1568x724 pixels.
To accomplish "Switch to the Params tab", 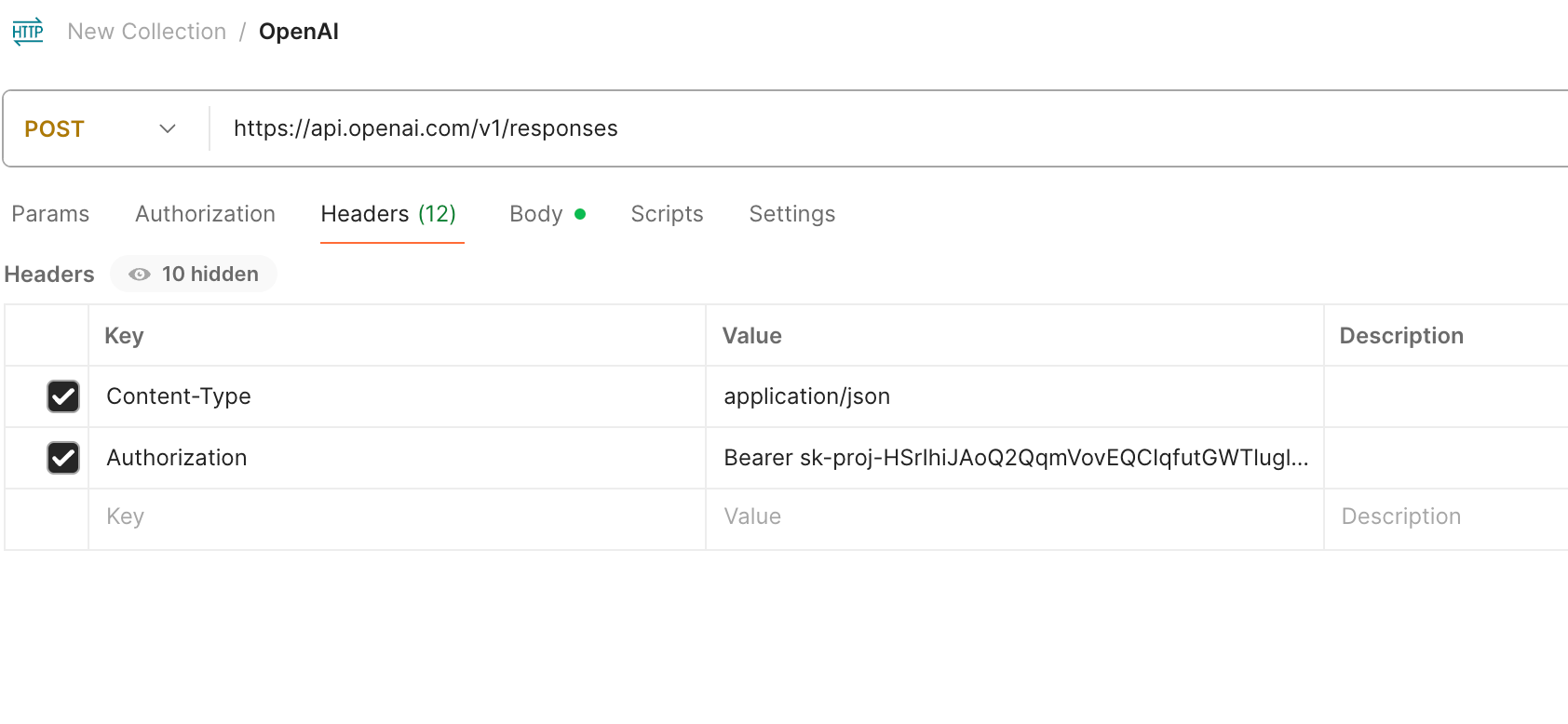I will [50, 214].
